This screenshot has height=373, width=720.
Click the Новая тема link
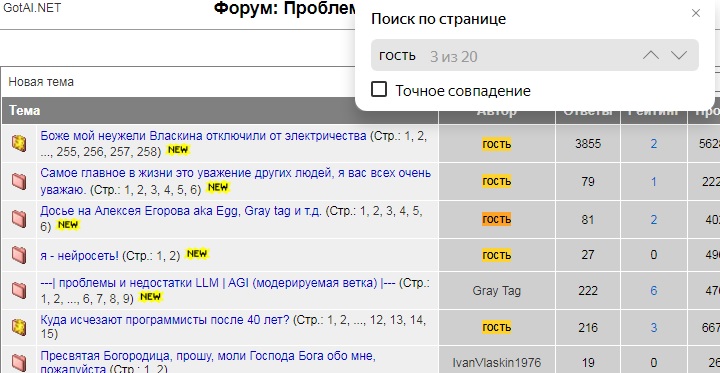click(x=41, y=82)
